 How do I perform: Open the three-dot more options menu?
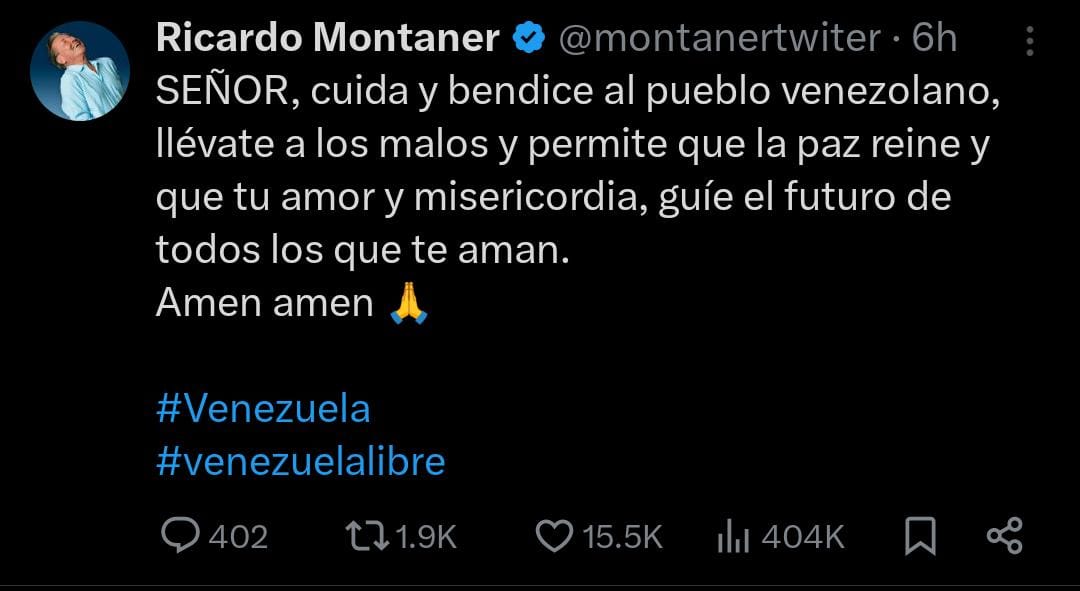[1030, 42]
